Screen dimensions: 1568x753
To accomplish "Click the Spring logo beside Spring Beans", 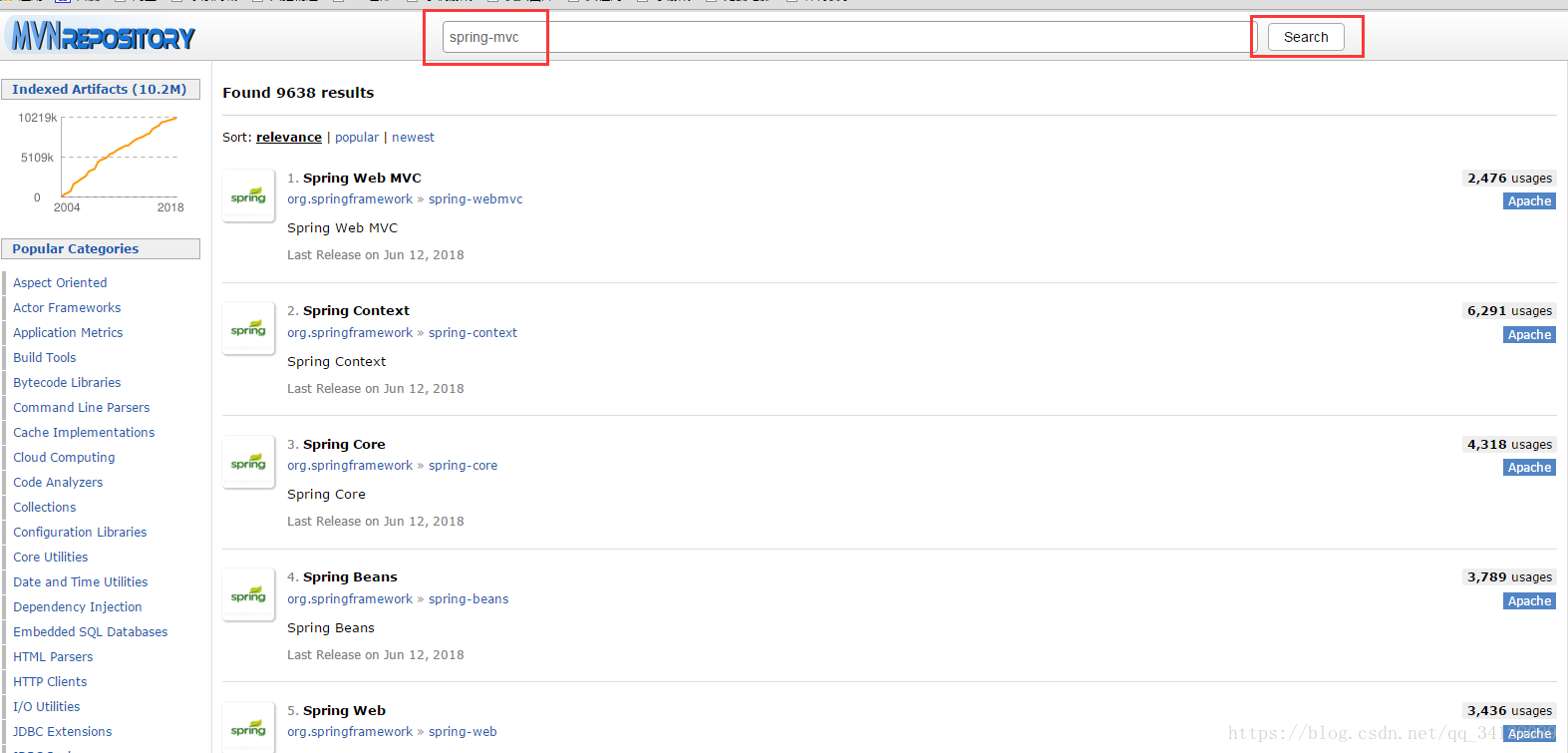I will point(248,594).
